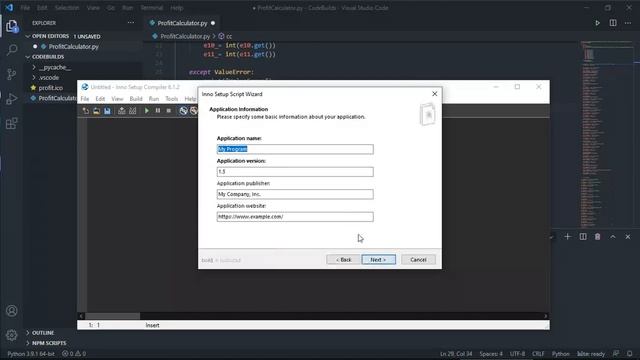Close the VS Code bottom panel

pyautogui.click(x=628, y=237)
